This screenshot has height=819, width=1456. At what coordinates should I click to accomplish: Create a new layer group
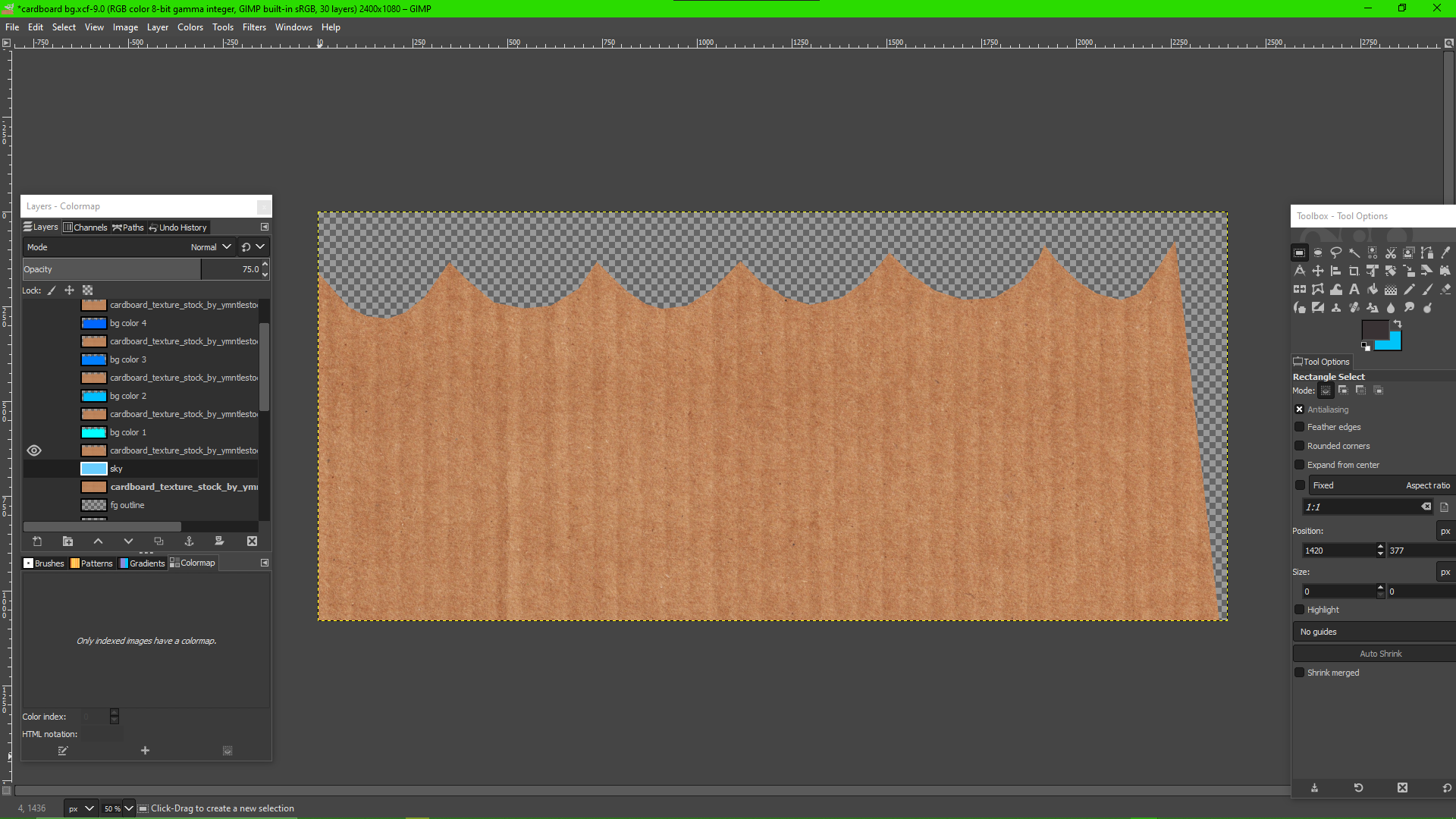pyautogui.click(x=67, y=541)
